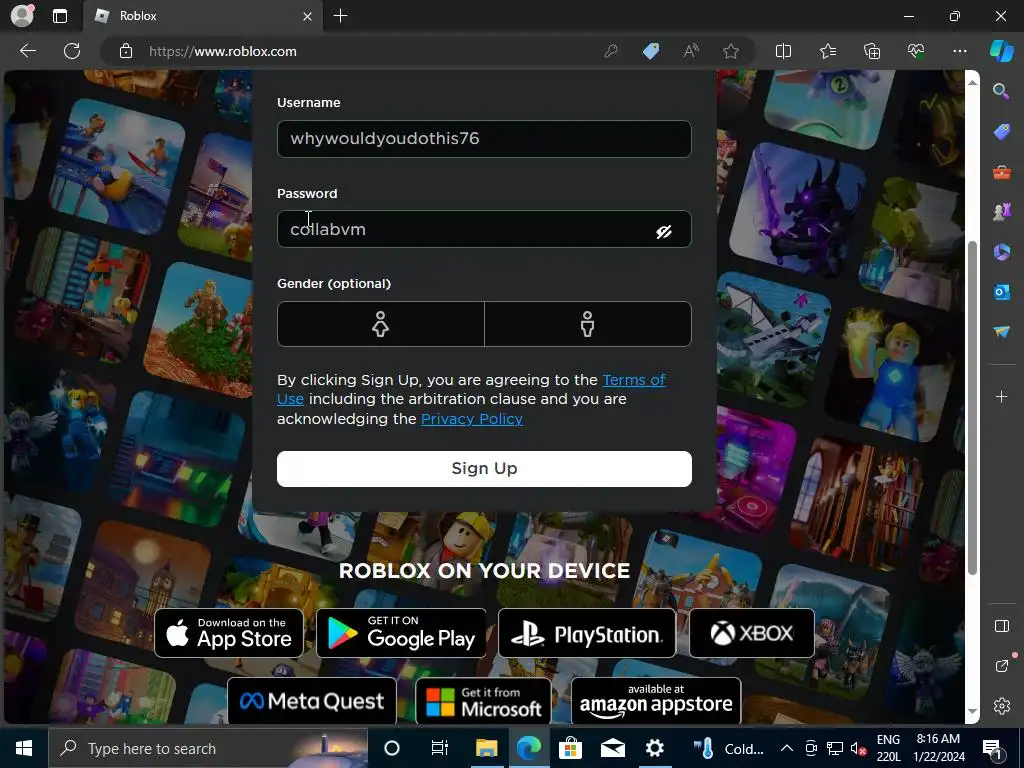Open the amazon appstore badge
This screenshot has height=768, width=1024.
click(x=656, y=701)
